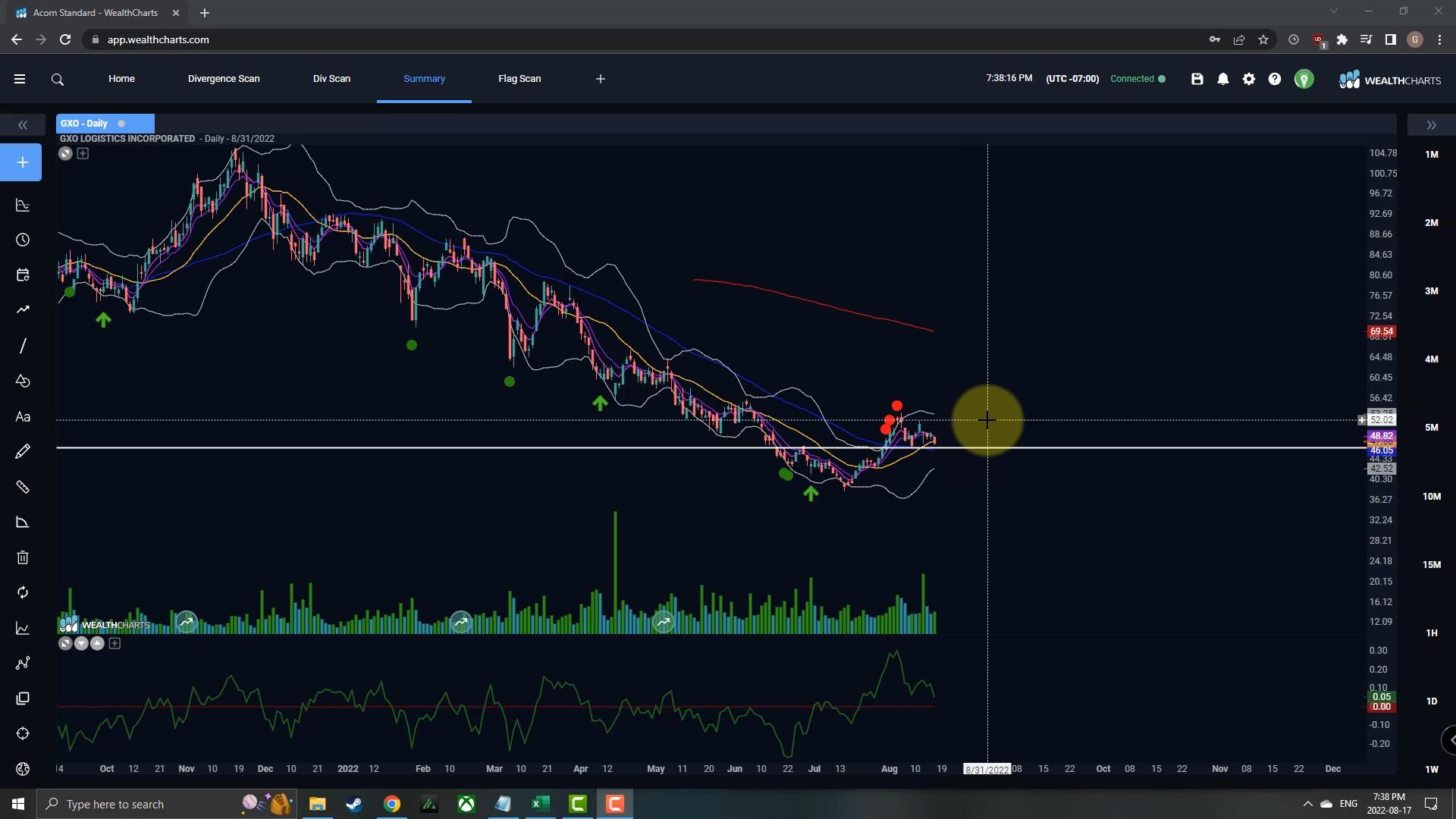Viewport: 1456px width, 819px height.
Task: Select the 15M timeframe
Action: coord(1431,565)
